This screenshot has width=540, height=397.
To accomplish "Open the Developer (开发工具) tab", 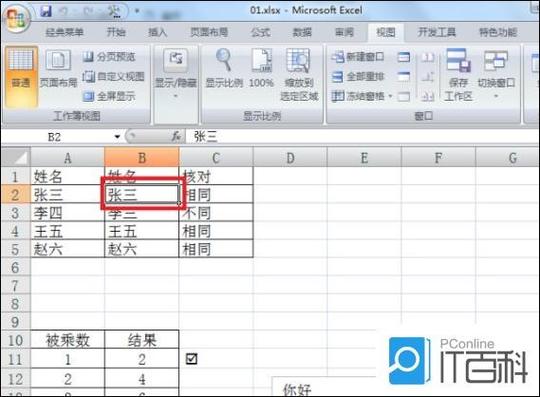I will (436, 32).
